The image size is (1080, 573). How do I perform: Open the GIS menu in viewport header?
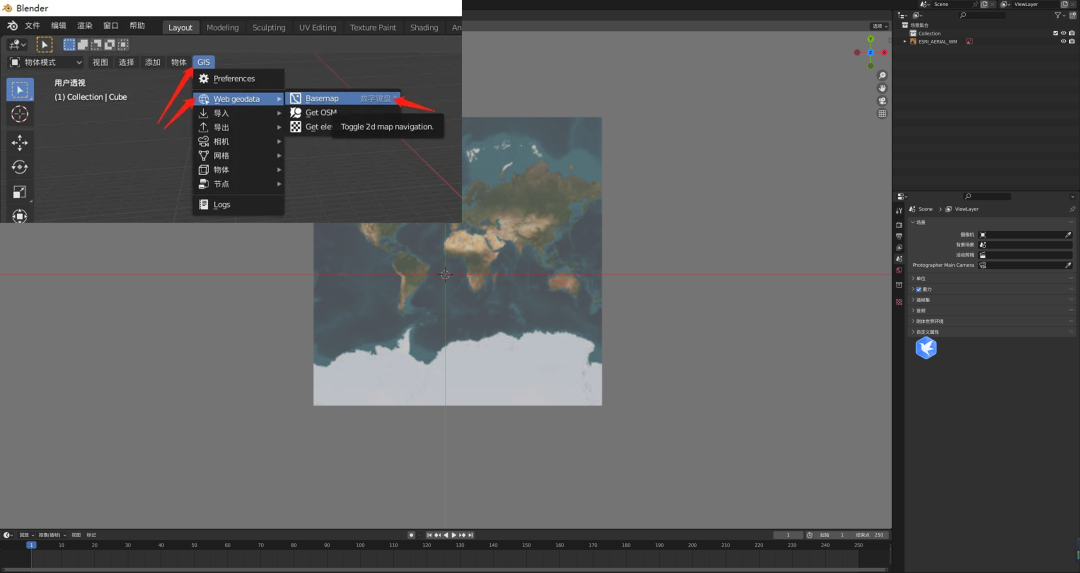tap(203, 62)
